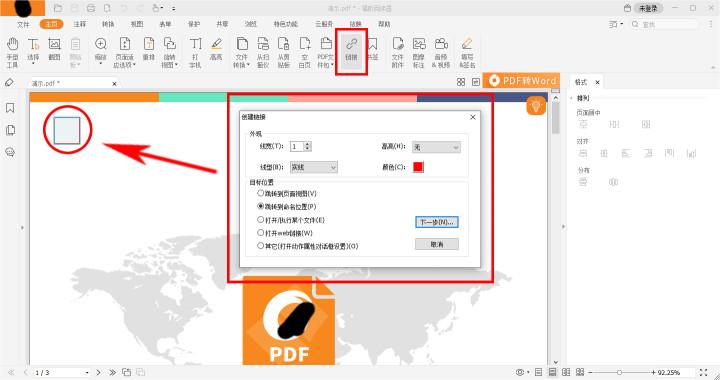Open the line style (线型) dropdown
The width and height of the screenshot is (720, 380).
[314, 168]
